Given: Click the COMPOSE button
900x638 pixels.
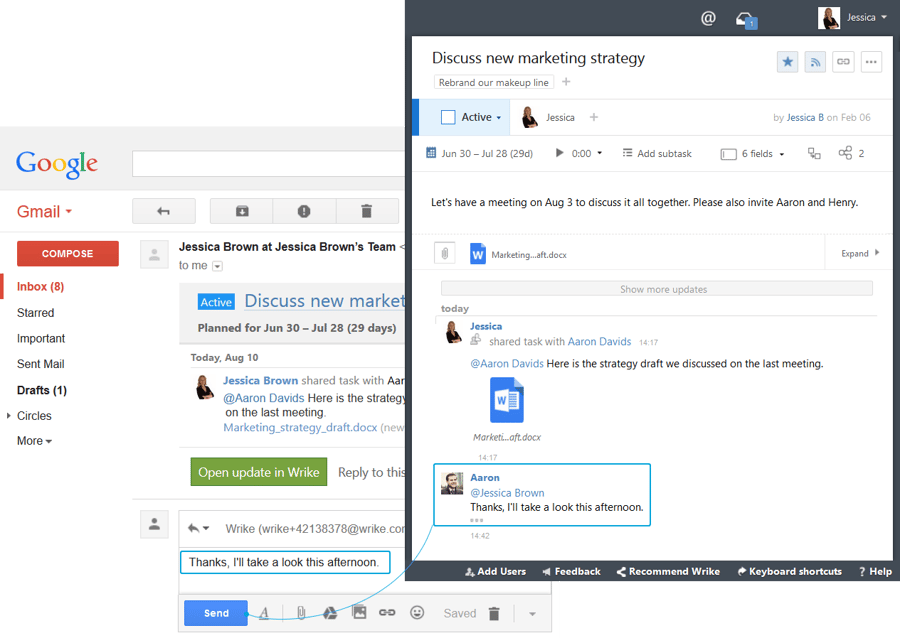Looking at the screenshot, I should pos(68,253).
